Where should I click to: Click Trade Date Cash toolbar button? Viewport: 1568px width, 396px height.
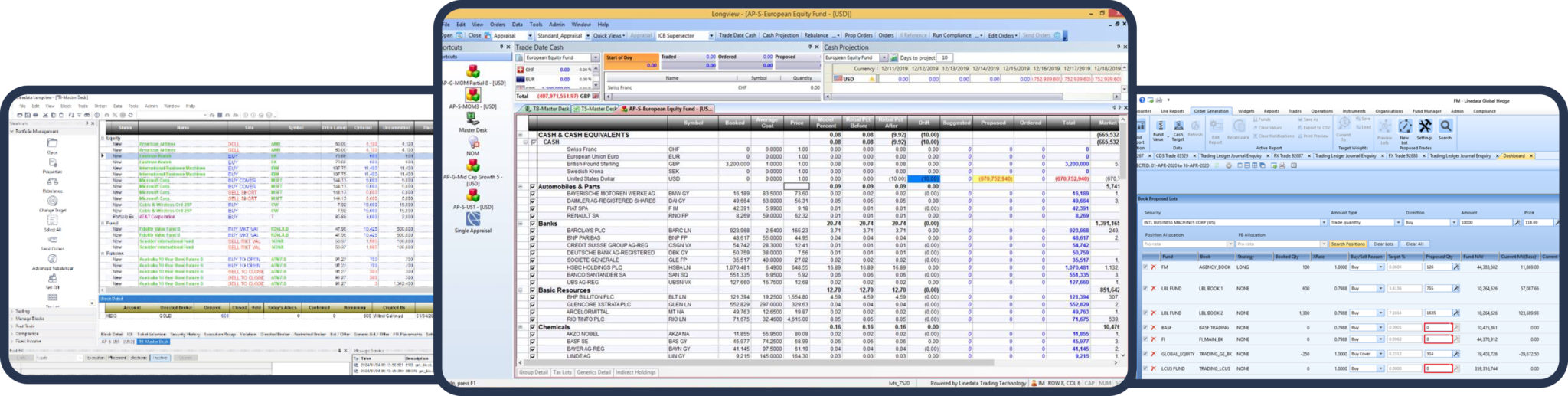(x=737, y=35)
